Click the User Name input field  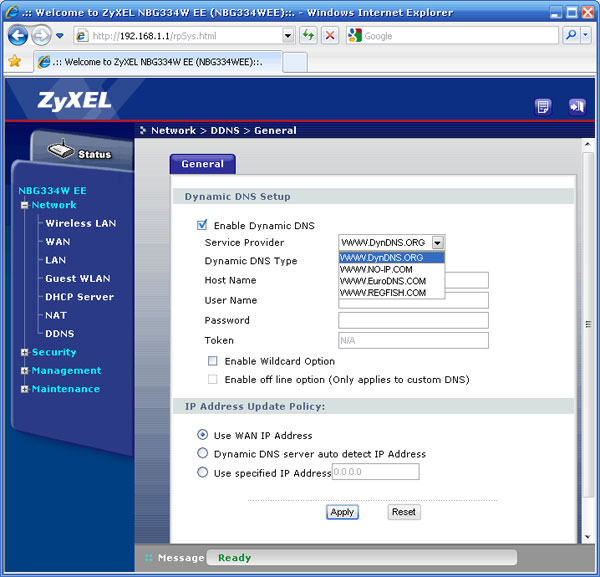(413, 300)
